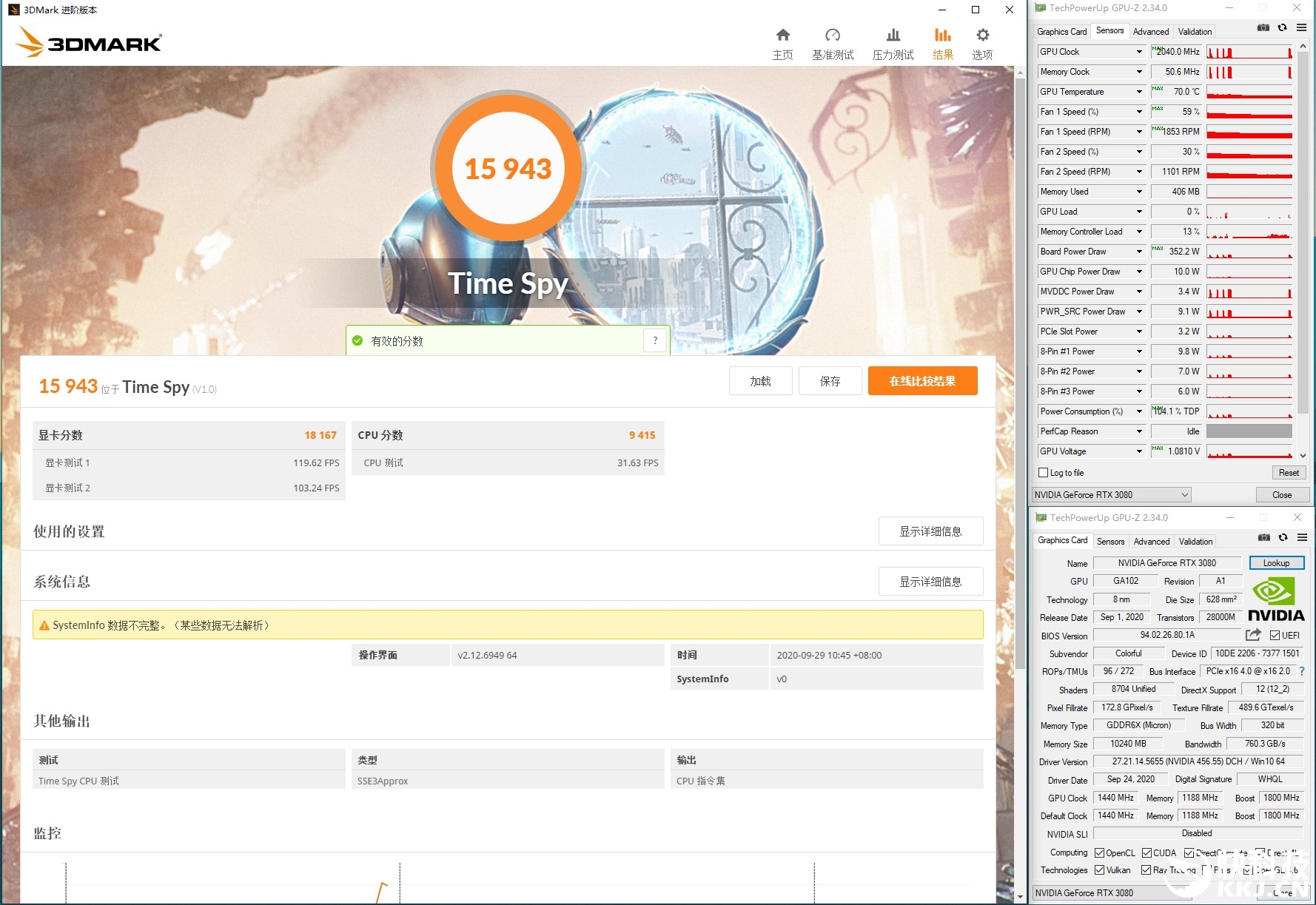Click the 3DMark results vertical scrollbar
Image resolution: width=1316 pixels, height=905 pixels.
(1020, 370)
